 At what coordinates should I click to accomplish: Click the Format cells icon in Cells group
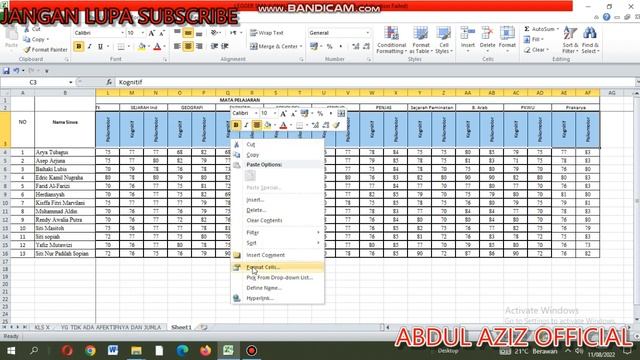point(507,33)
